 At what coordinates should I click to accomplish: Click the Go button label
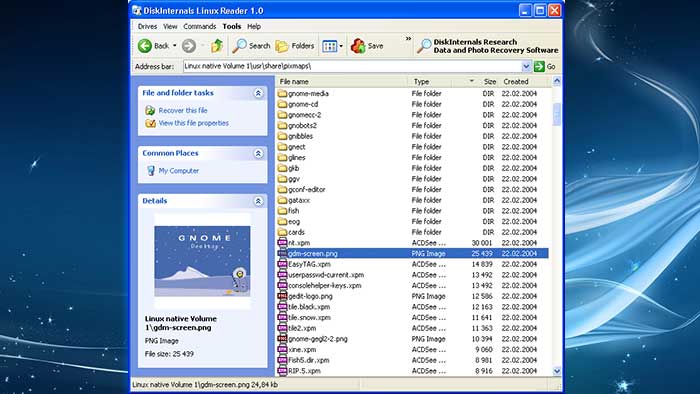(x=551, y=66)
